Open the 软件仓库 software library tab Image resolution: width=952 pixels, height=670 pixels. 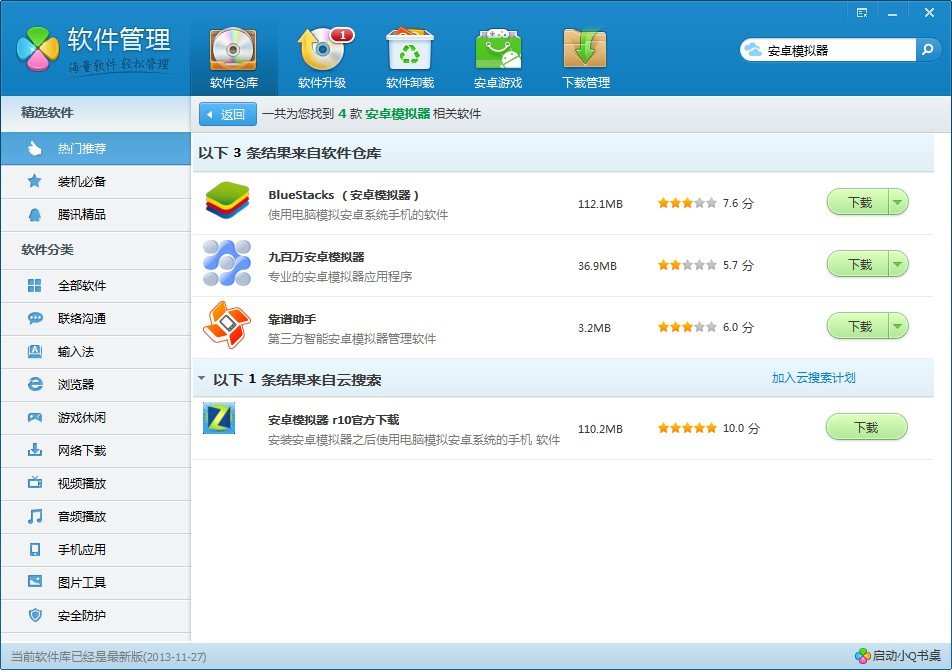[x=234, y=59]
